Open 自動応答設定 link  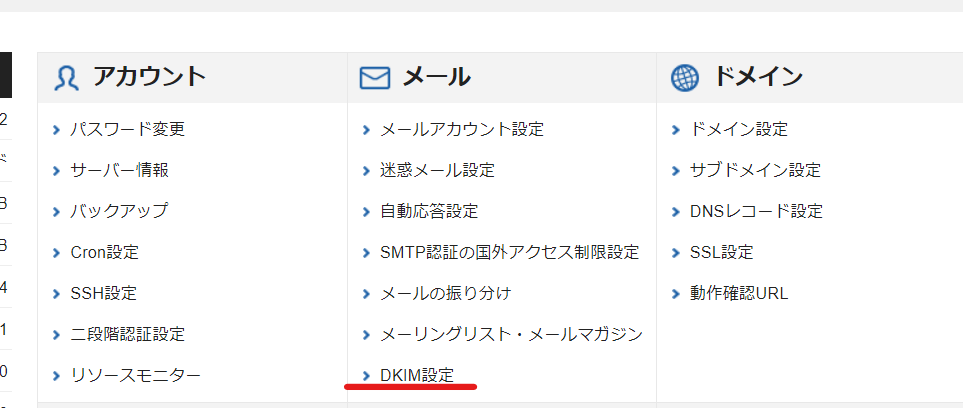429,211
